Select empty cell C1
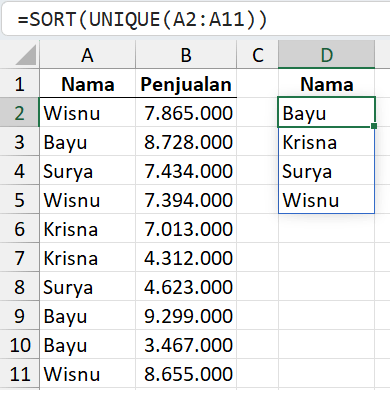Screen dimensions: 390x393 257,83
